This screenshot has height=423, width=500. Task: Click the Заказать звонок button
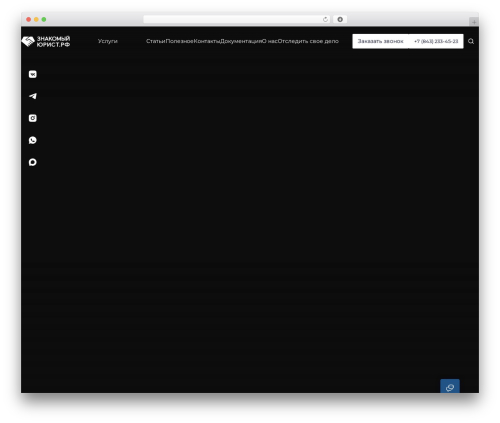(380, 41)
